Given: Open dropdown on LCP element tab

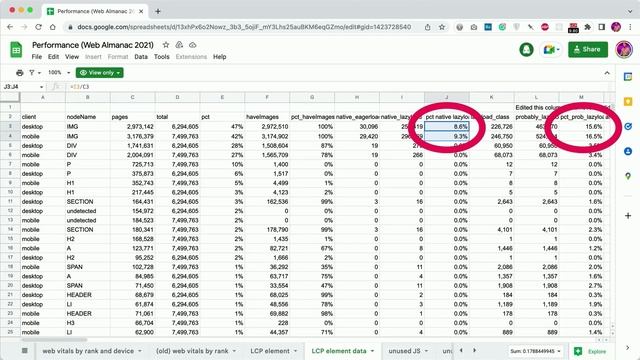Looking at the screenshot, I should [x=296, y=351].
